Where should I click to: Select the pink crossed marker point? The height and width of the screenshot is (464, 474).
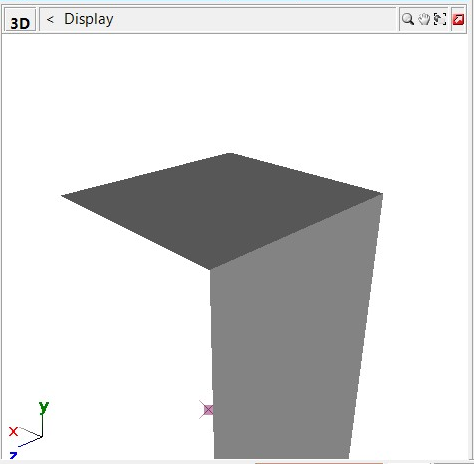pos(208,410)
